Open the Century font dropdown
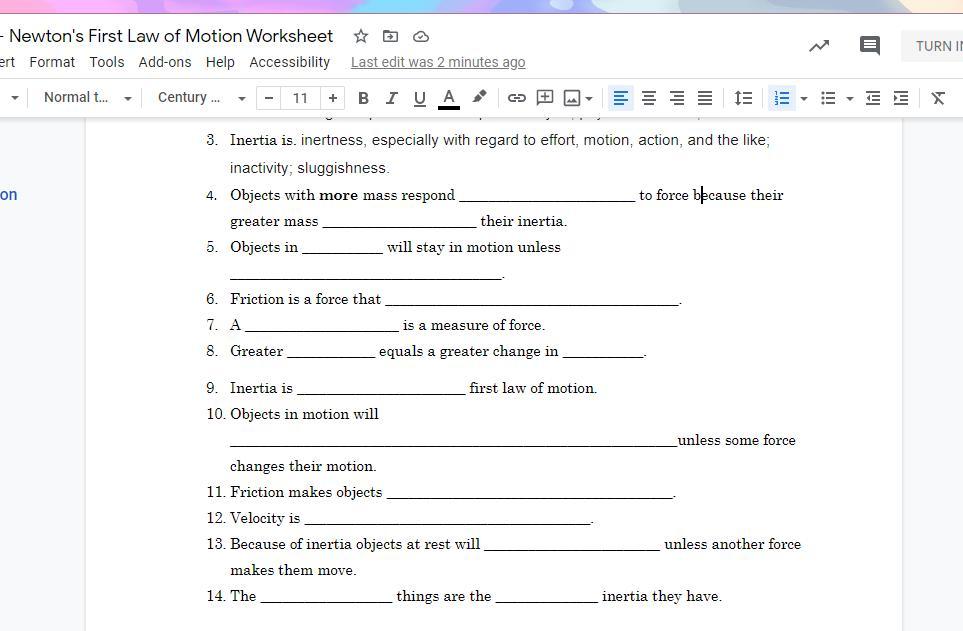Image resolution: width=963 pixels, height=631 pixels. click(x=201, y=98)
